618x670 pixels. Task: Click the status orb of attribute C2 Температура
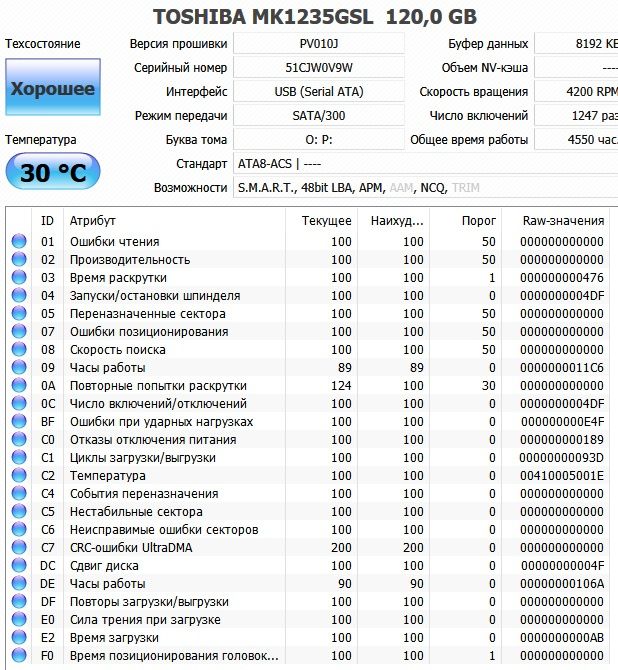click(19, 475)
